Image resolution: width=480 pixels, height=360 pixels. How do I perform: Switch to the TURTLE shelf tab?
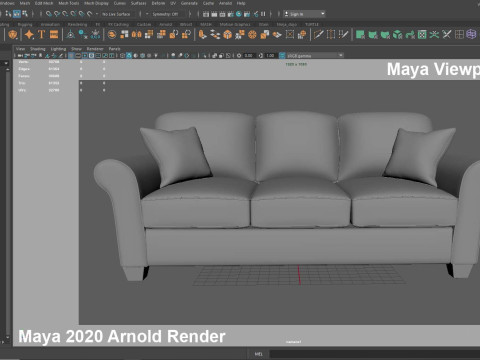click(312, 24)
